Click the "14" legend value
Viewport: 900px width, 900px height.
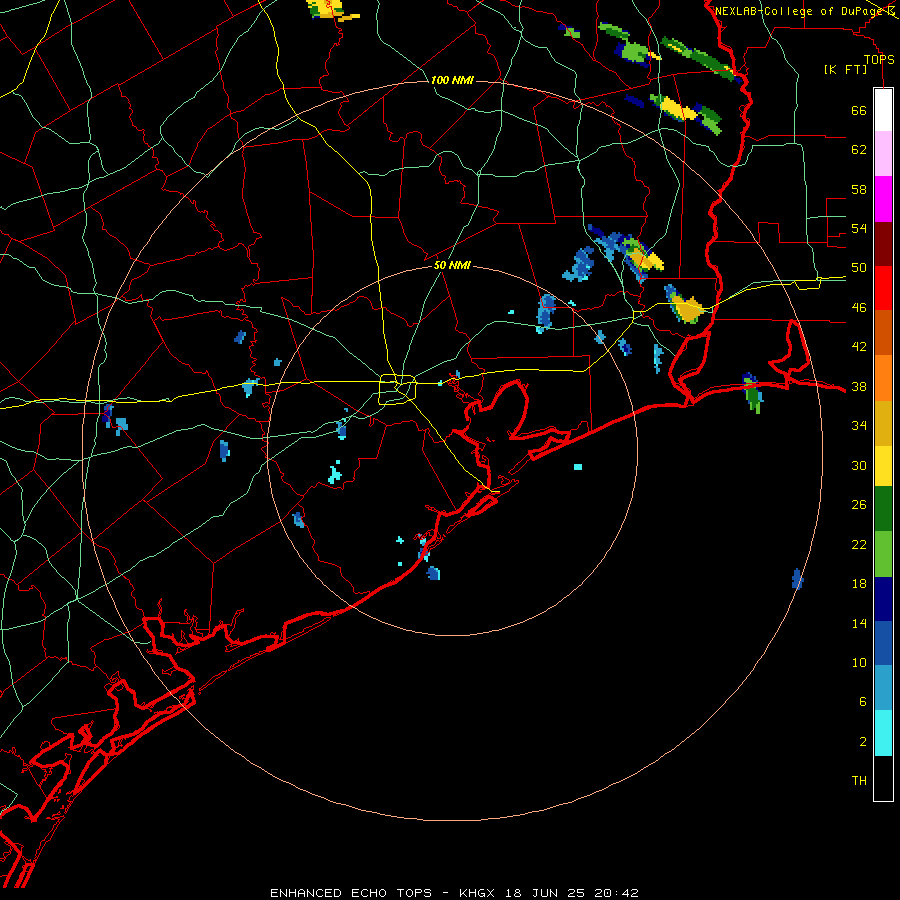859,623
